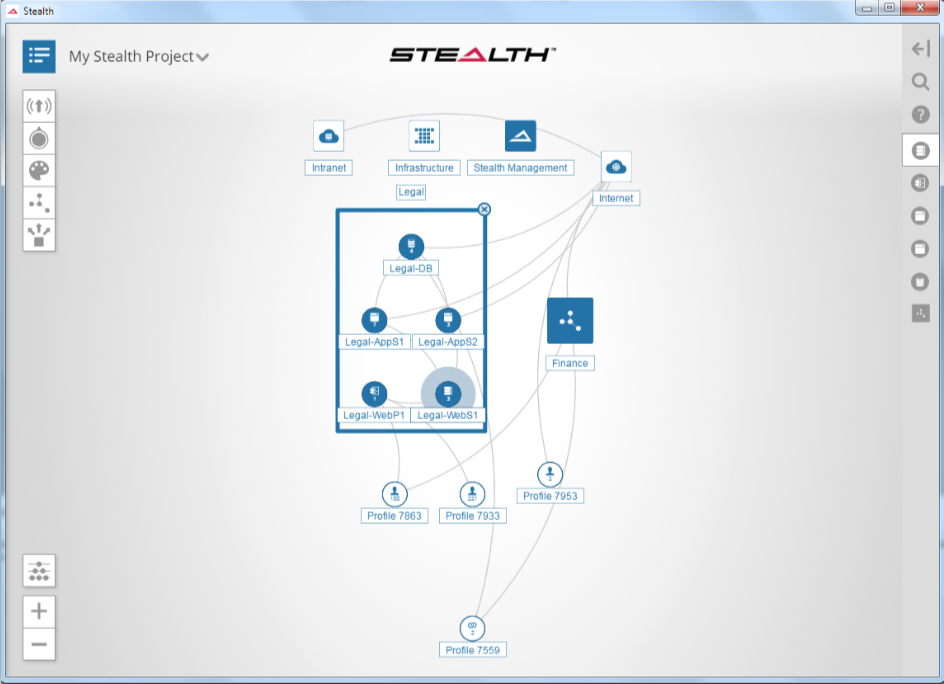Select the color palette tool icon
The width and height of the screenshot is (944, 684).
coord(39,170)
